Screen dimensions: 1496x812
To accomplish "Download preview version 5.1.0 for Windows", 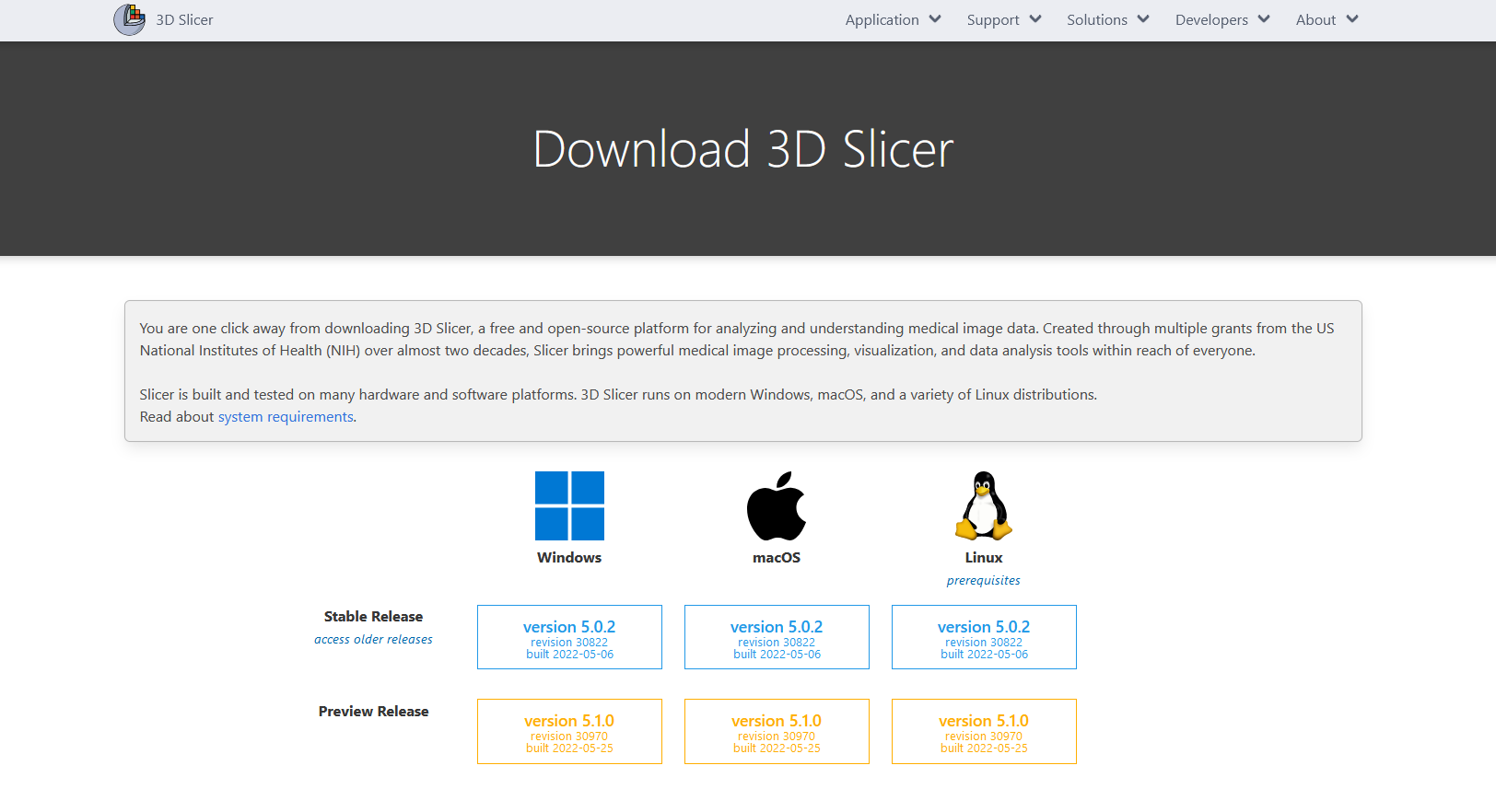I will [x=569, y=731].
